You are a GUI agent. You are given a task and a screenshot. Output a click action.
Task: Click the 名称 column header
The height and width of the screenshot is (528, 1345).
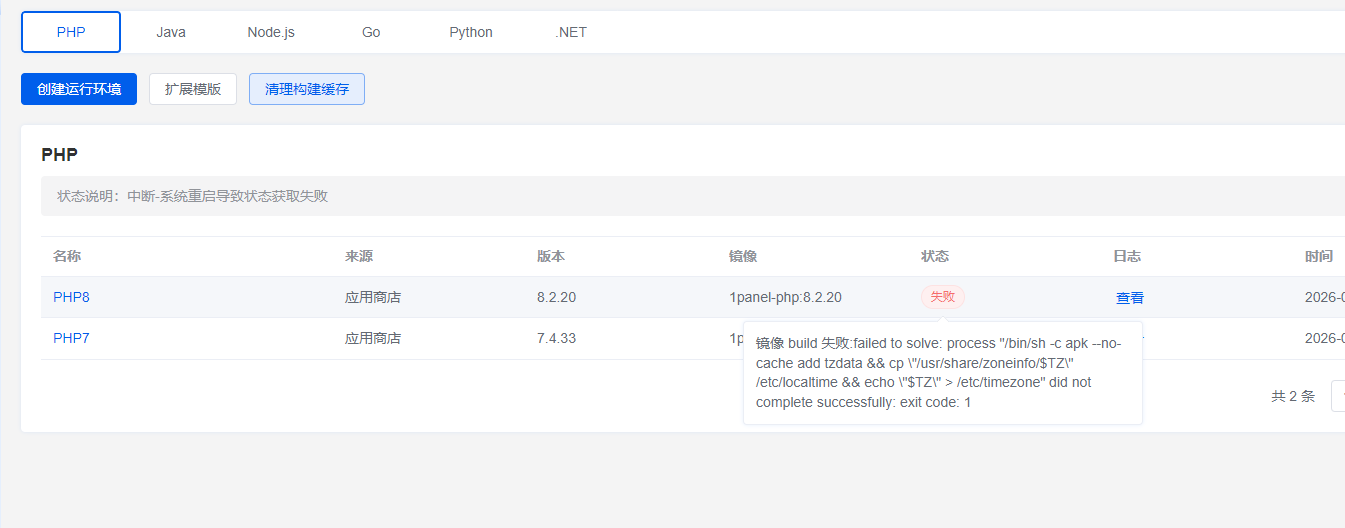(67, 256)
